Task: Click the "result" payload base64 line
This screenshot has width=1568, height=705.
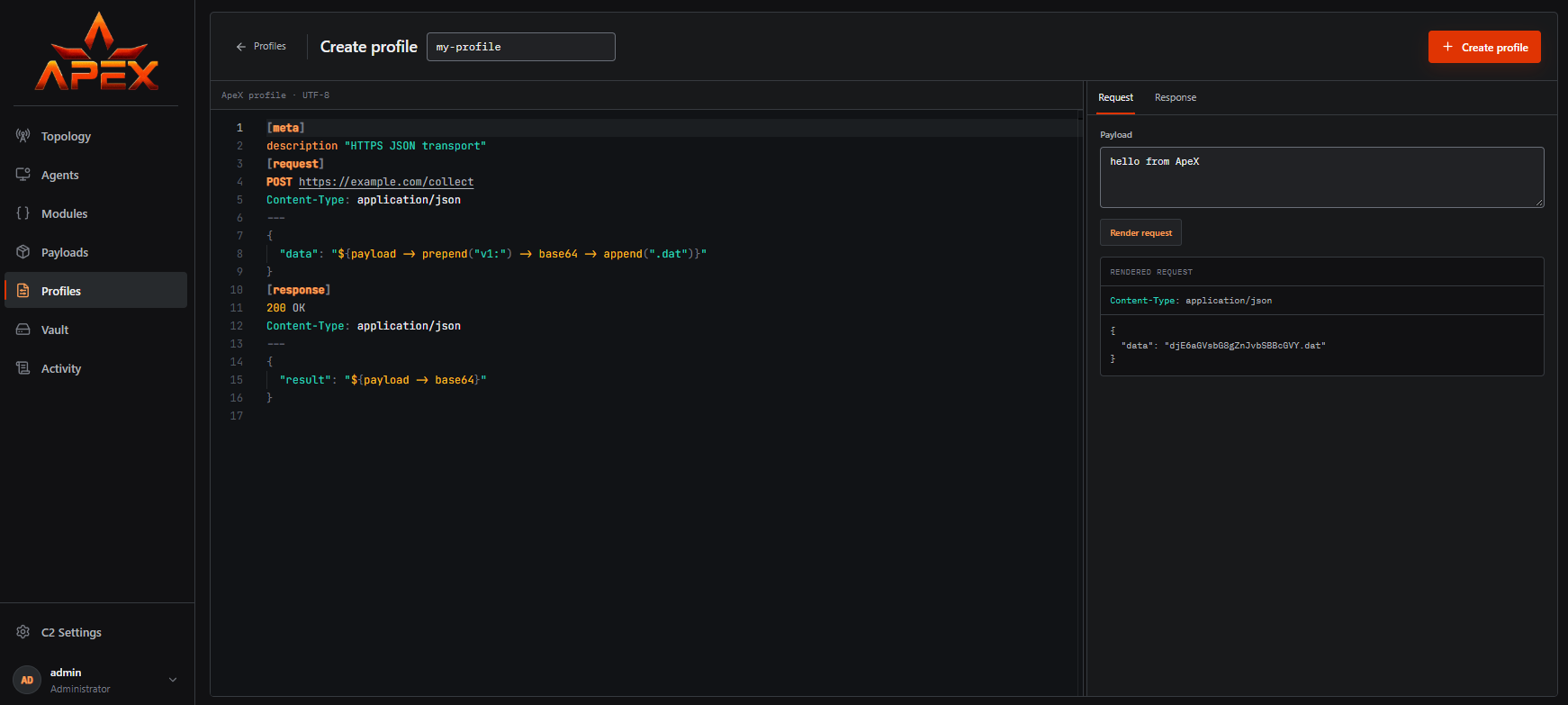Action: point(383,380)
